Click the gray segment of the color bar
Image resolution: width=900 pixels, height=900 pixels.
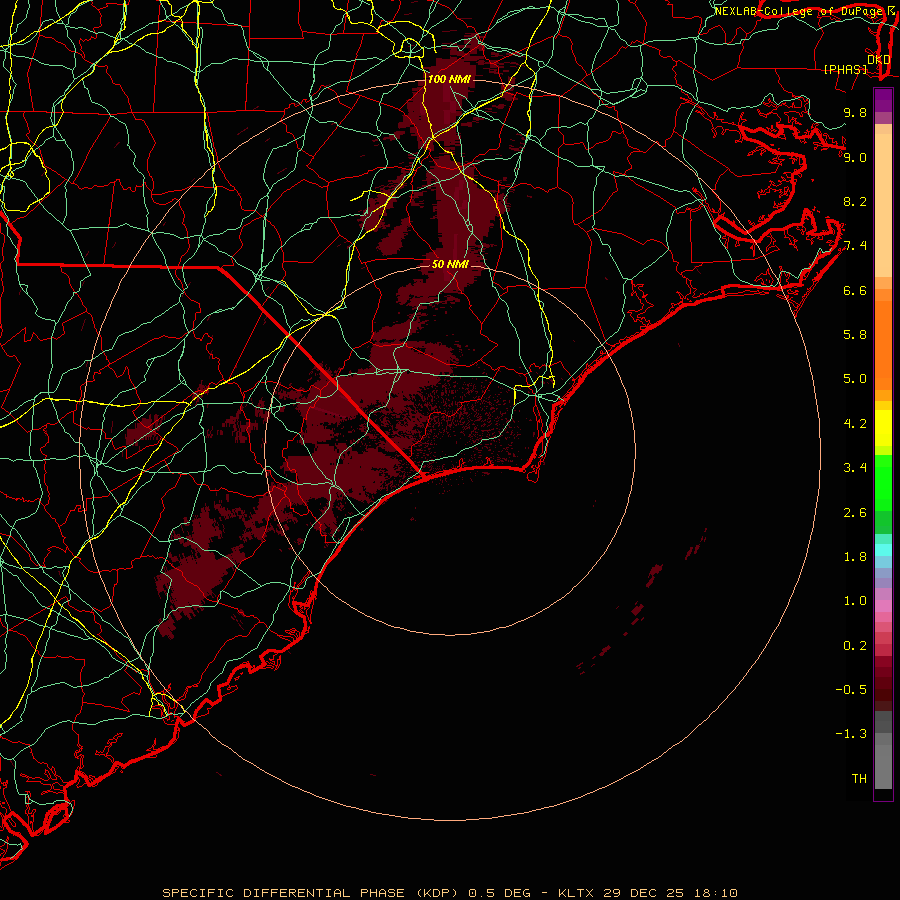(883, 751)
